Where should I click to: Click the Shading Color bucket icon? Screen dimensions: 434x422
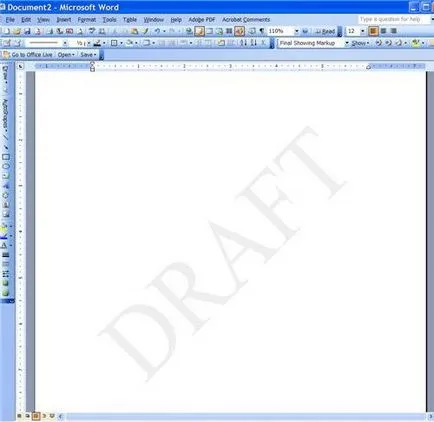point(129,43)
